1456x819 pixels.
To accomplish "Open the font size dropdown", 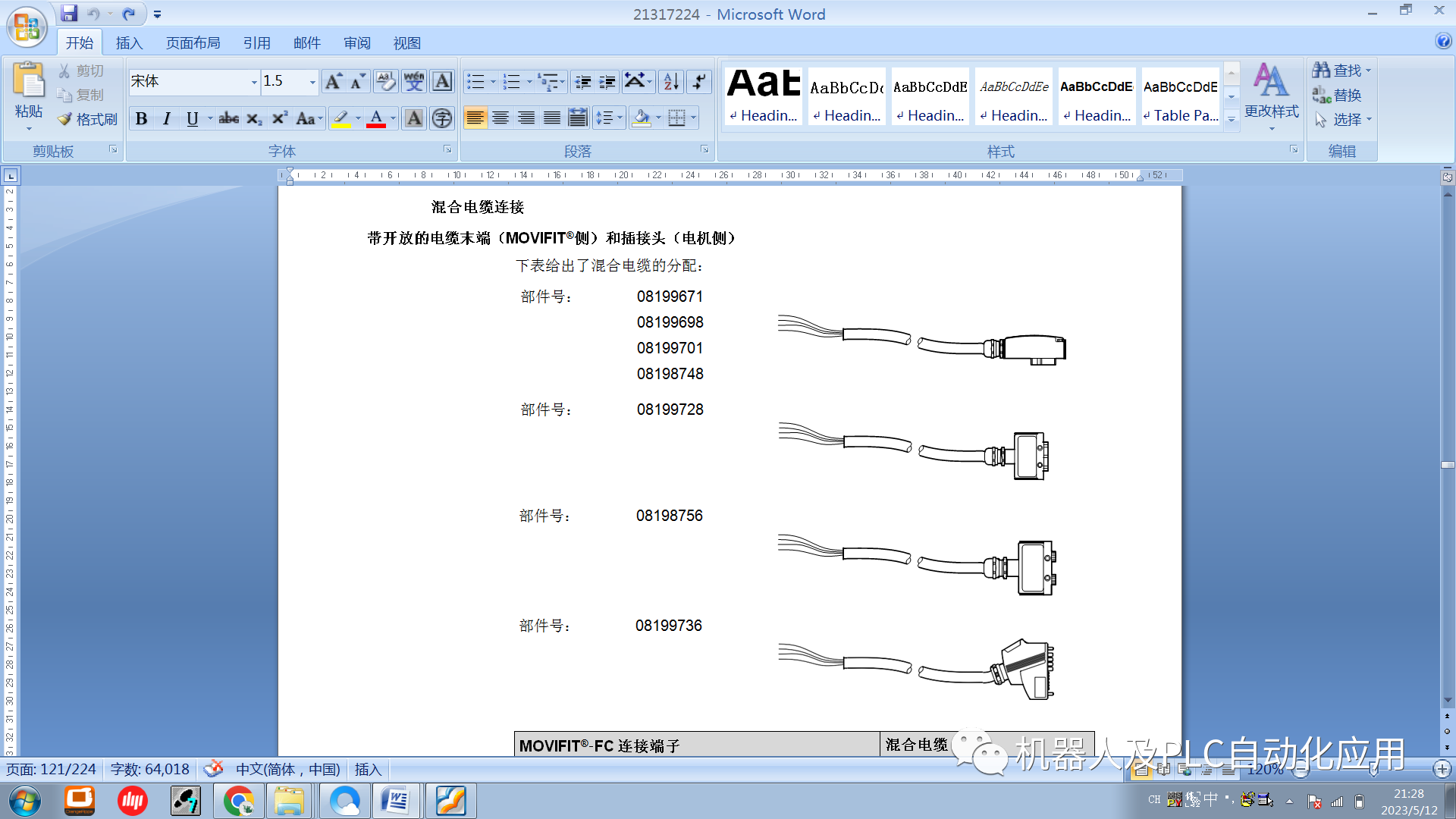I will [311, 81].
